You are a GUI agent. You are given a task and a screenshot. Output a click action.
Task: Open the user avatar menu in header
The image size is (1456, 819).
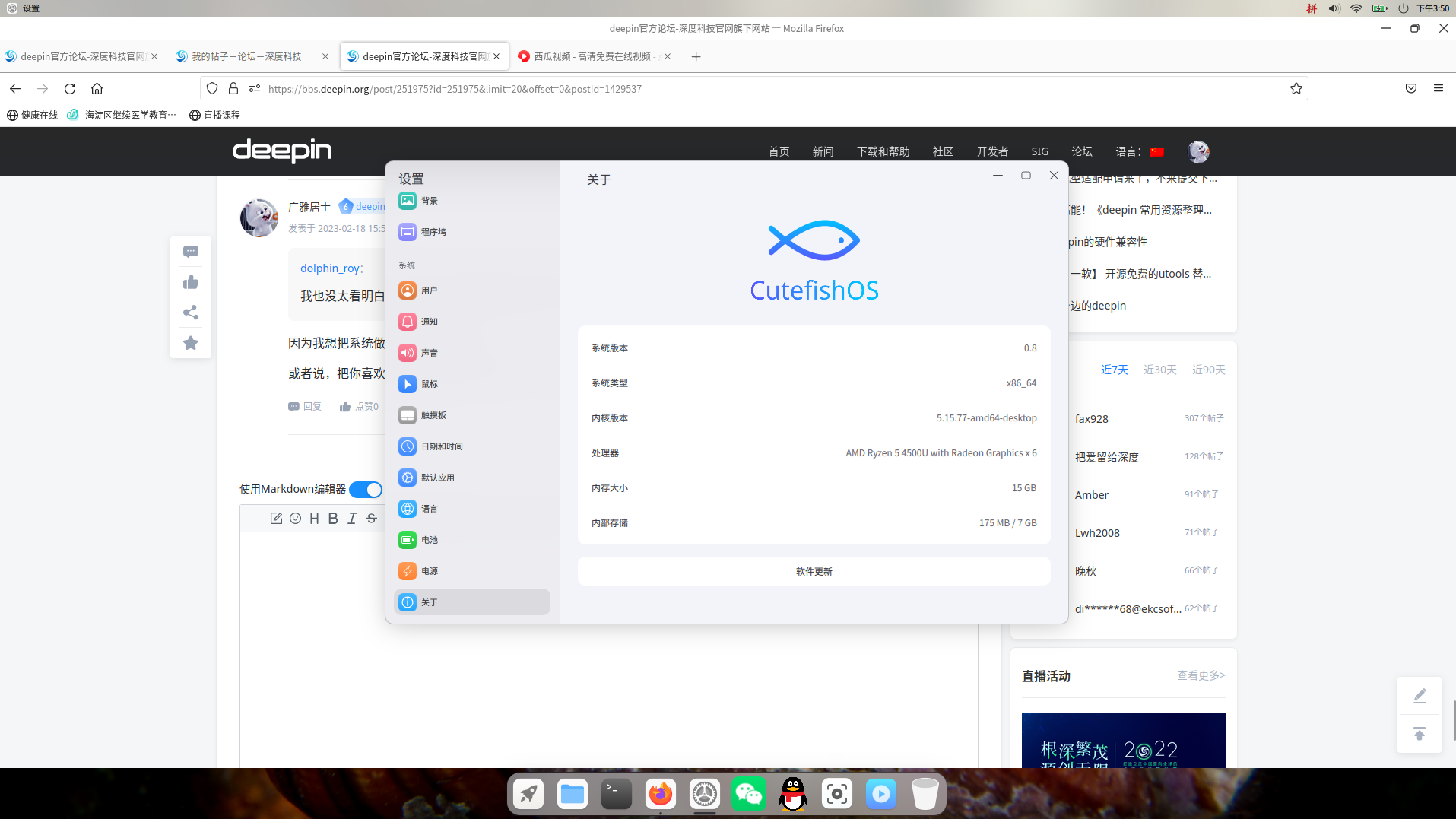1198,151
